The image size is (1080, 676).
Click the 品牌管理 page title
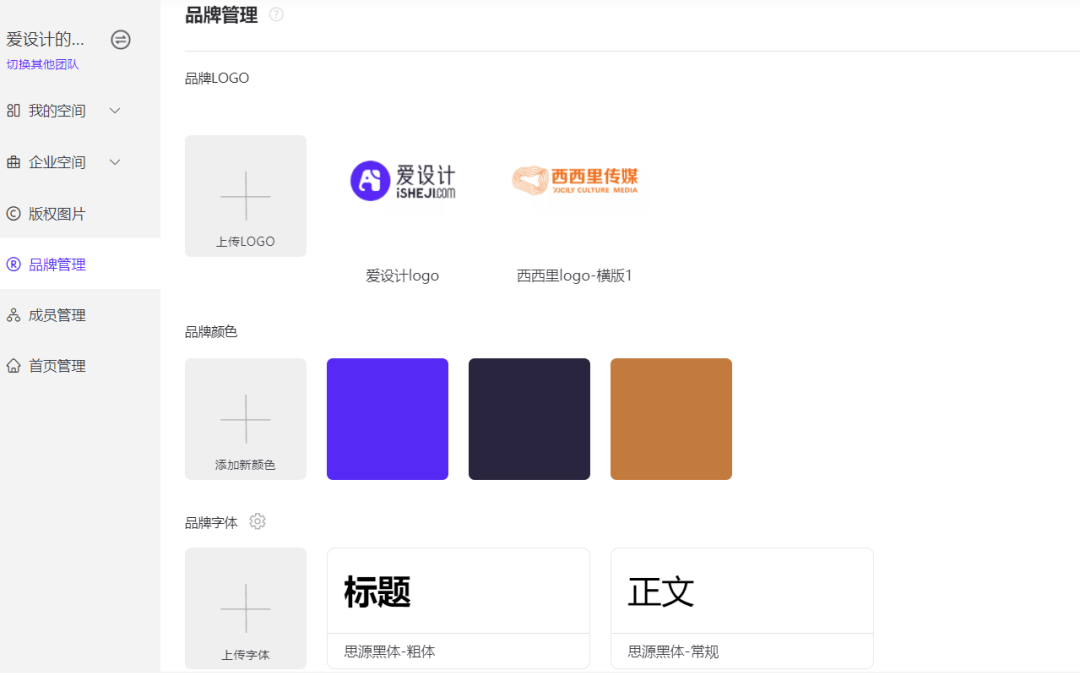(x=221, y=14)
